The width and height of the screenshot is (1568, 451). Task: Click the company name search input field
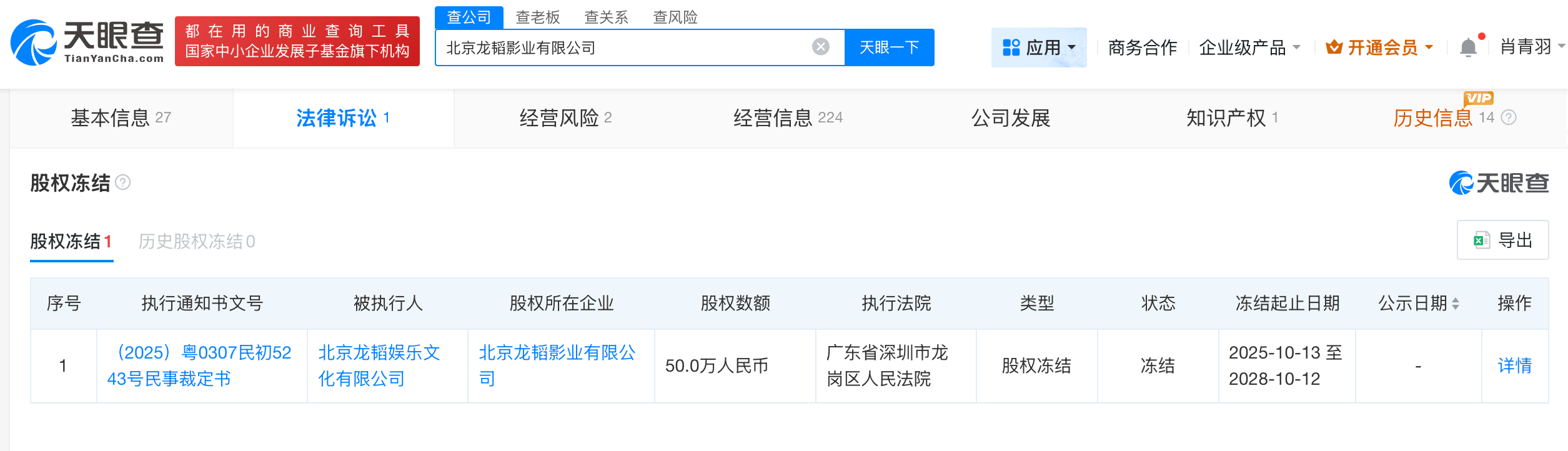(x=625, y=47)
